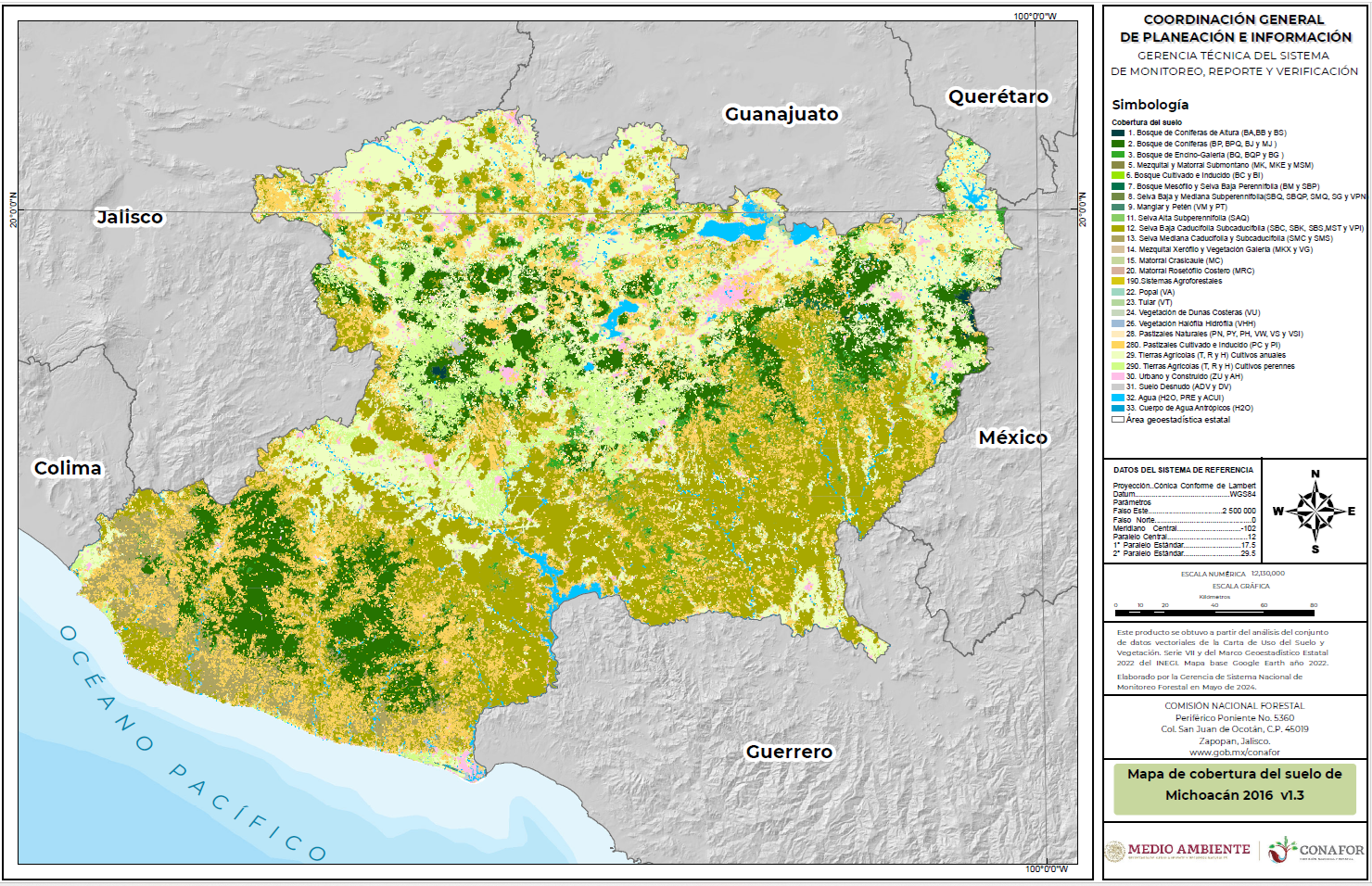
Task: Click the CONAFOR logo
Action: (x=1316, y=850)
